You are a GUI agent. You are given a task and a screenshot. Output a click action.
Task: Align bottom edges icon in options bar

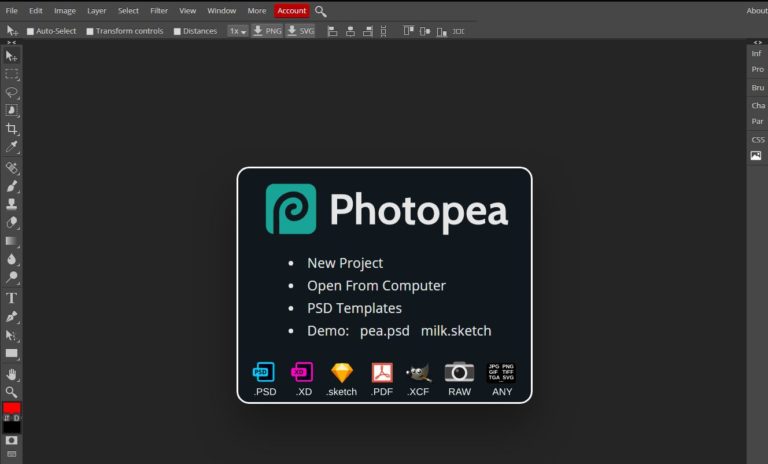click(441, 31)
